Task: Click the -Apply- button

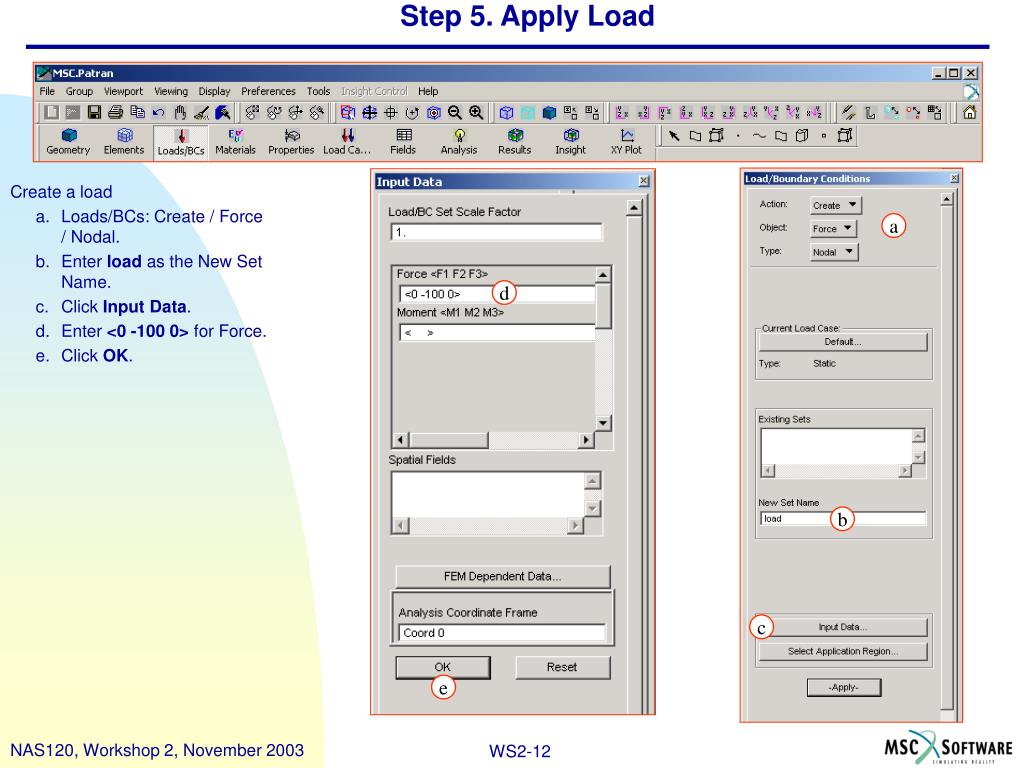Action: tap(844, 687)
